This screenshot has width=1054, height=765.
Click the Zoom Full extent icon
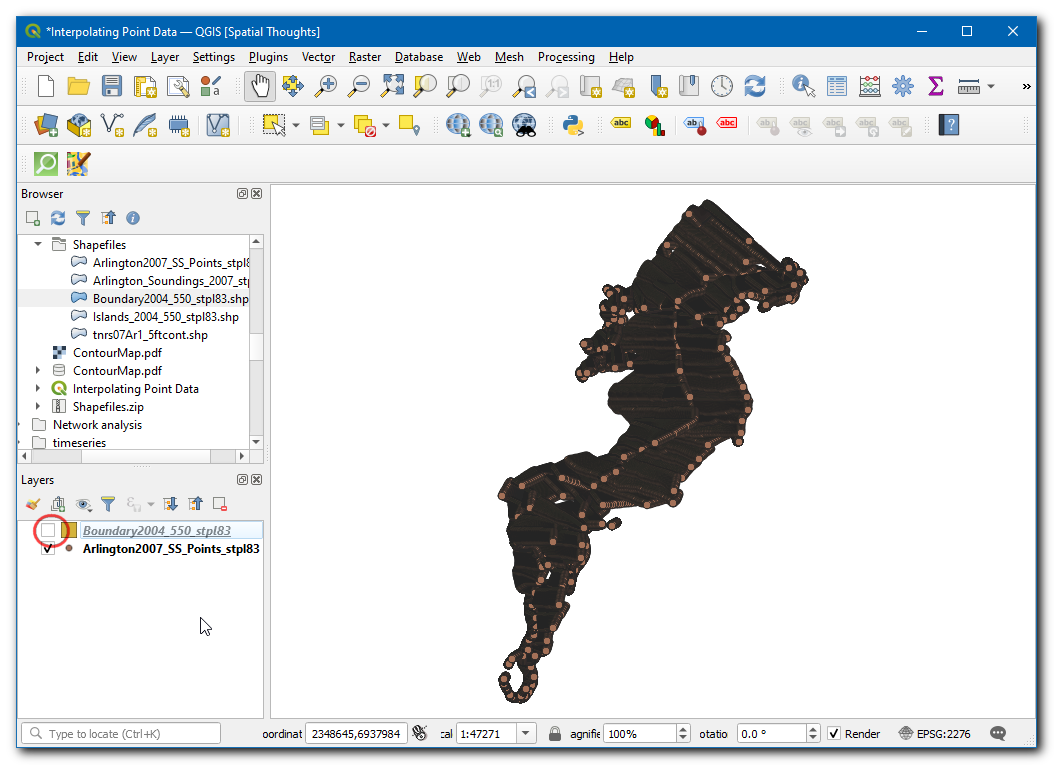[391, 87]
